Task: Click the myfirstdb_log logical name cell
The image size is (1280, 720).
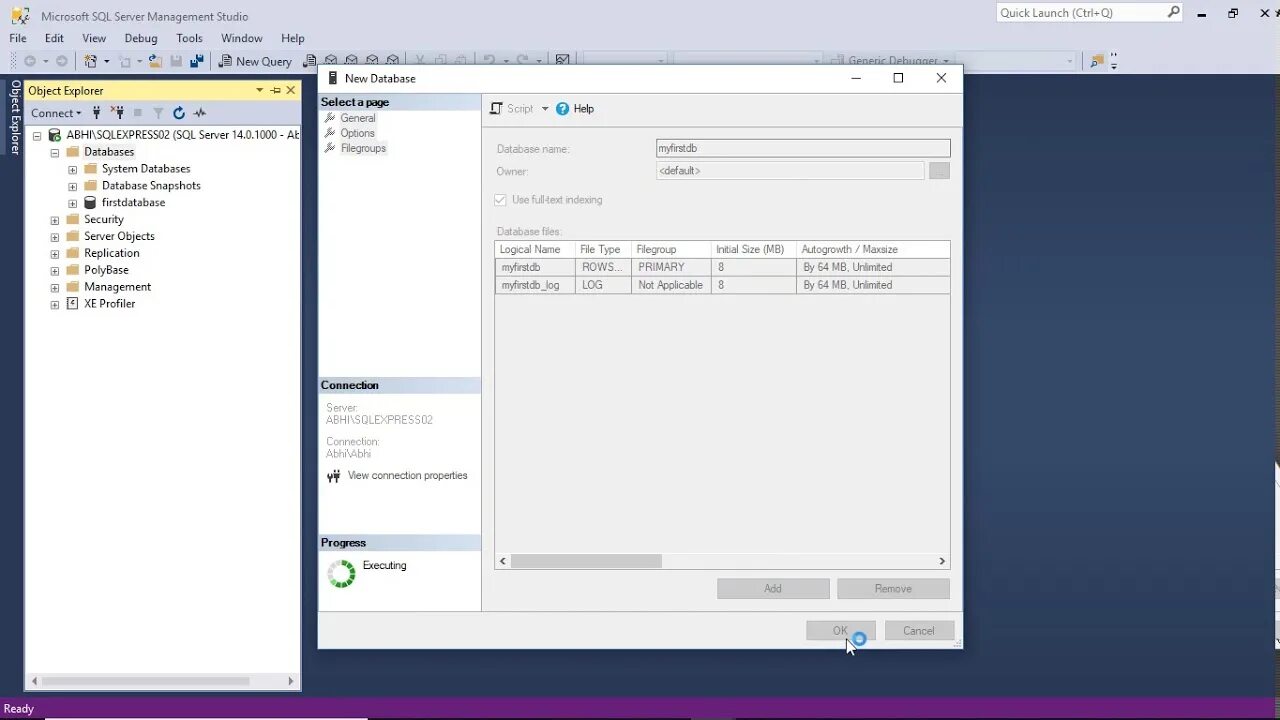Action: (535, 285)
